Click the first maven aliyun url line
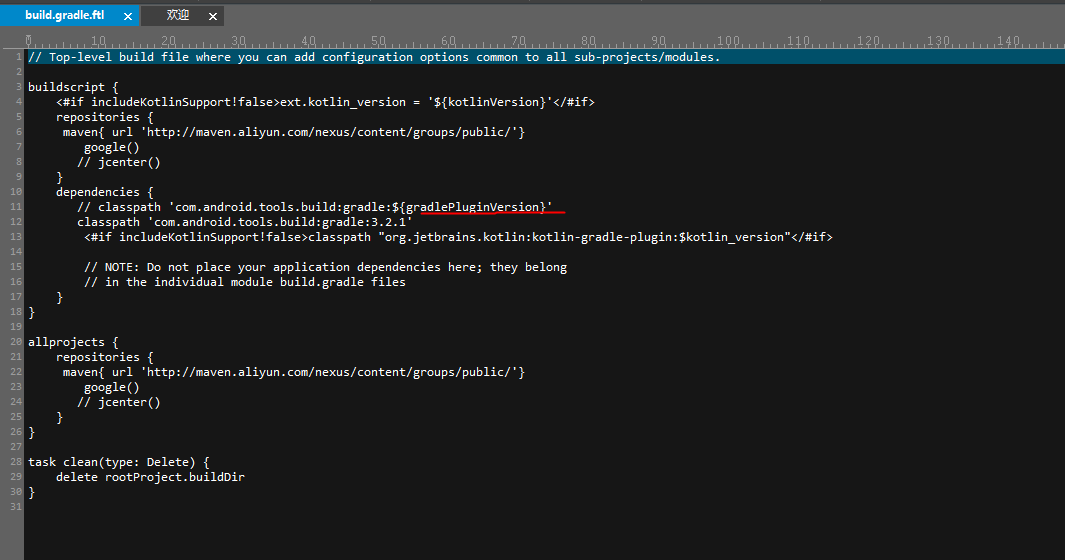 293,132
